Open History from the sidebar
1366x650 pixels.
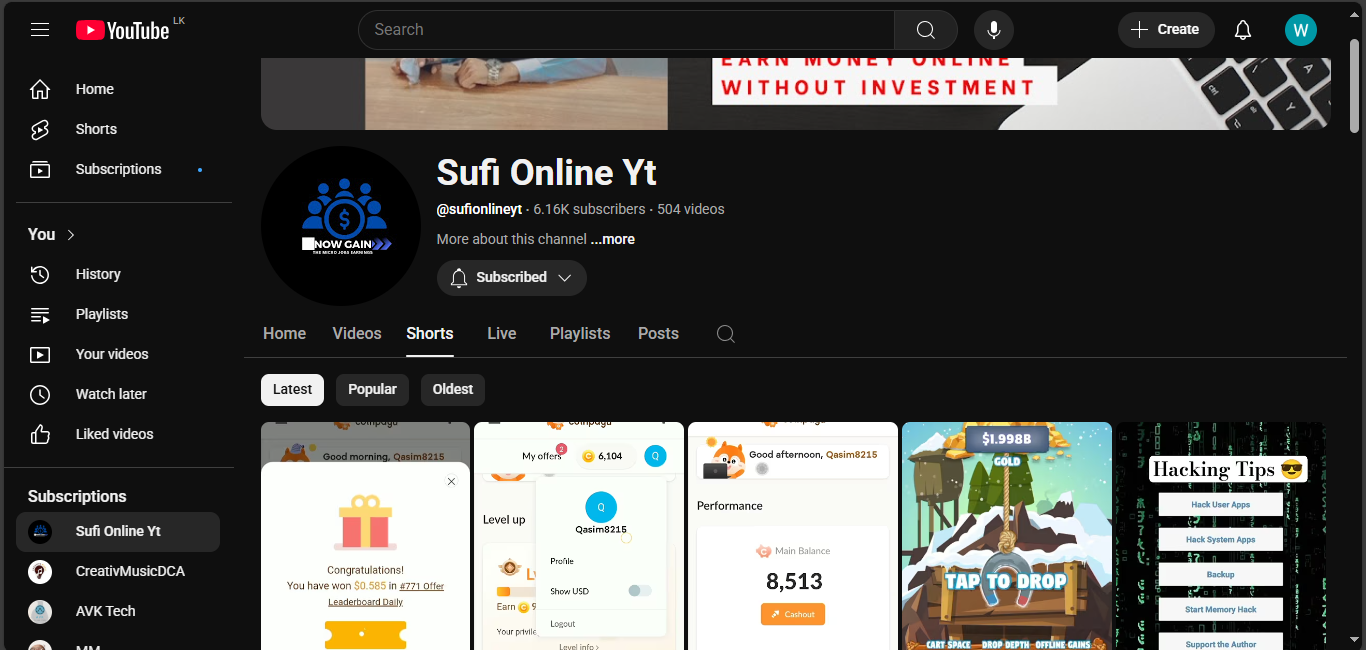point(118,274)
